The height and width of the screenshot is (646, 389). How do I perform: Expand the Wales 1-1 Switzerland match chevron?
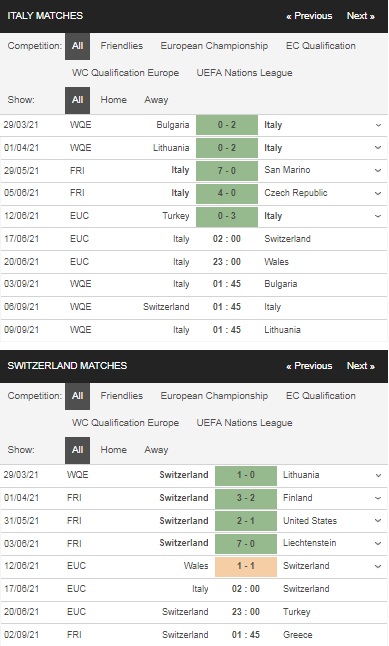pos(378,566)
